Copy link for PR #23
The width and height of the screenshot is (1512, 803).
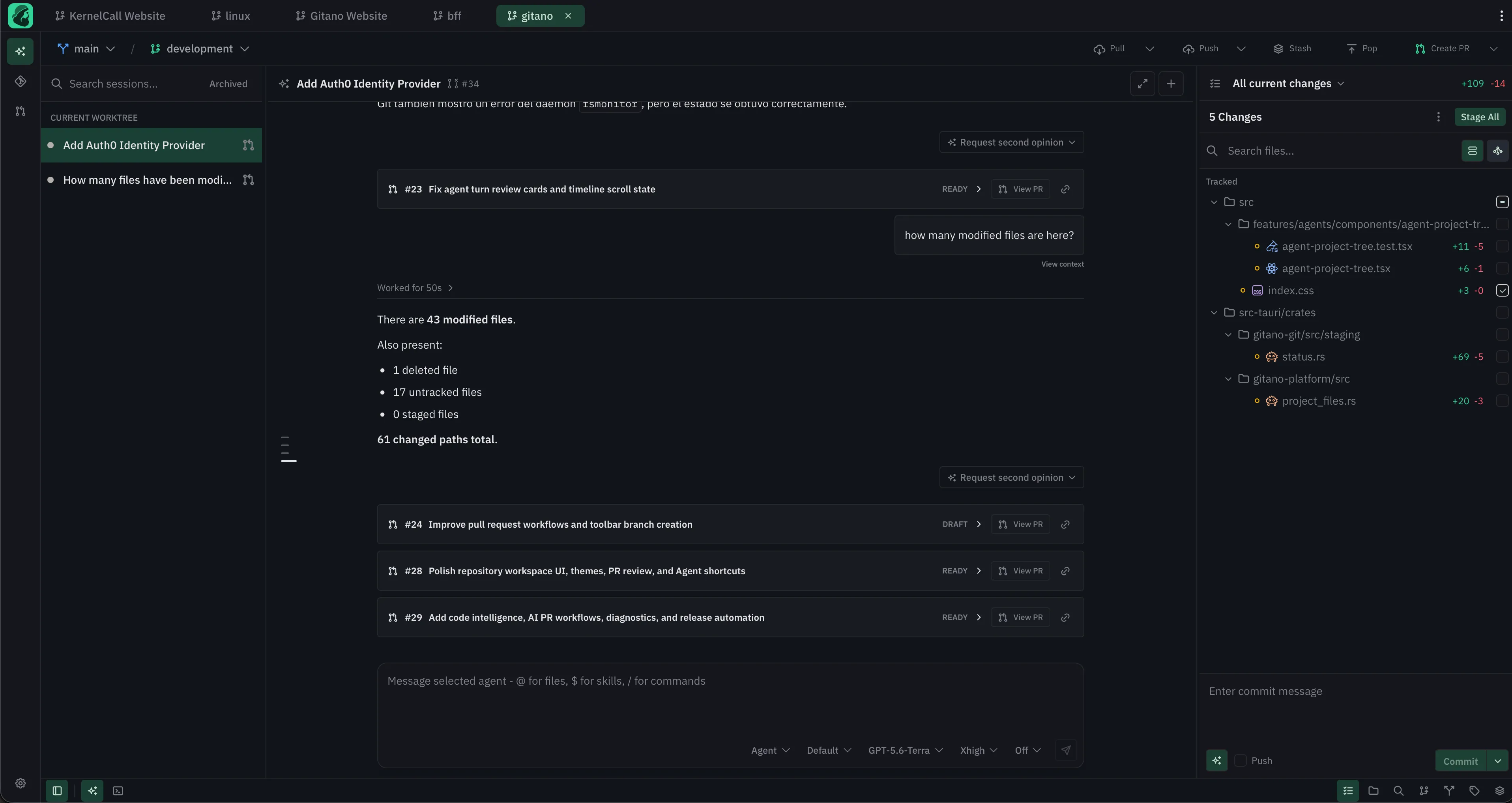[1065, 189]
